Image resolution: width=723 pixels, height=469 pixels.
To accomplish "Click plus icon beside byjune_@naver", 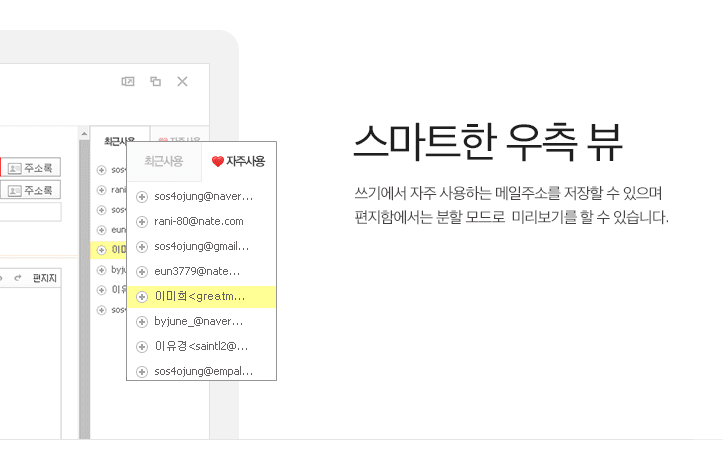I will tap(142, 322).
